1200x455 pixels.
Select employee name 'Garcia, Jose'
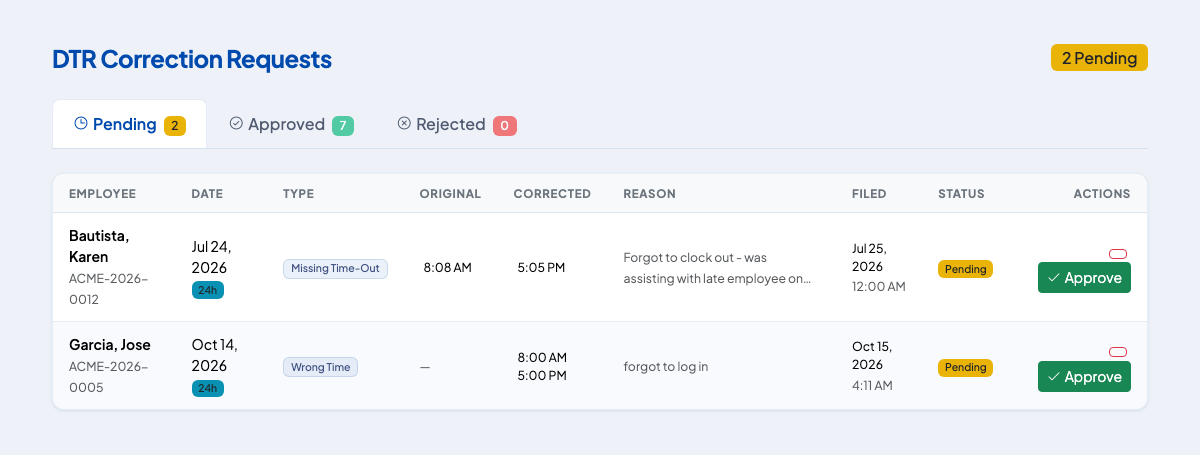109,345
